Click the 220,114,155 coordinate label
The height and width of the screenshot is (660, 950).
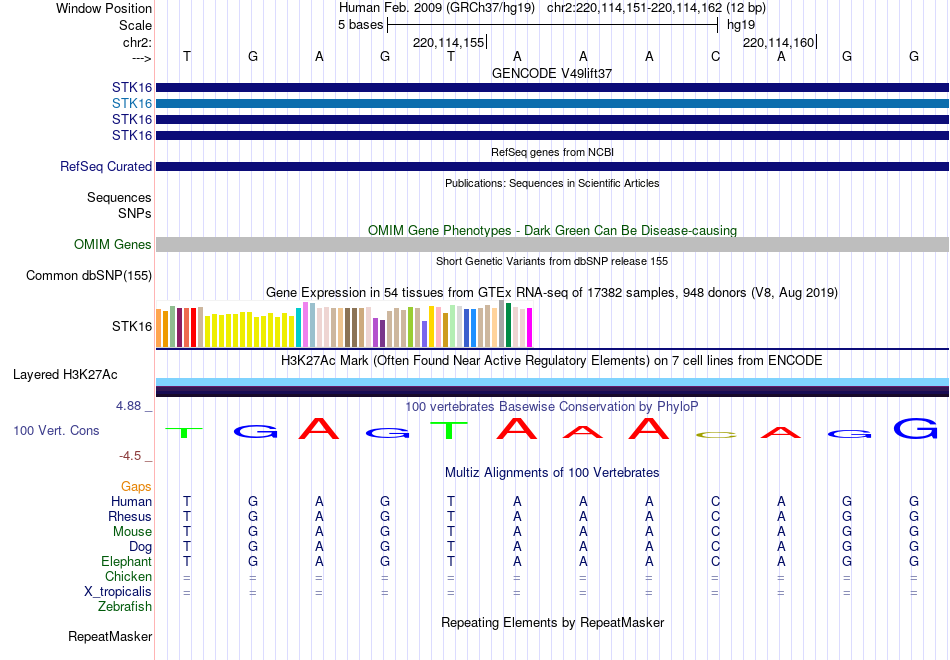click(x=448, y=42)
